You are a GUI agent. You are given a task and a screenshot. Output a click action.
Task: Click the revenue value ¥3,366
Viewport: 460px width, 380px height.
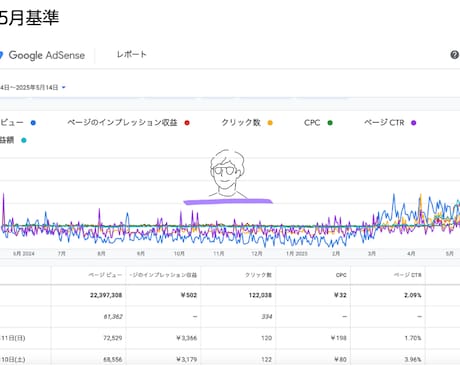click(x=187, y=338)
